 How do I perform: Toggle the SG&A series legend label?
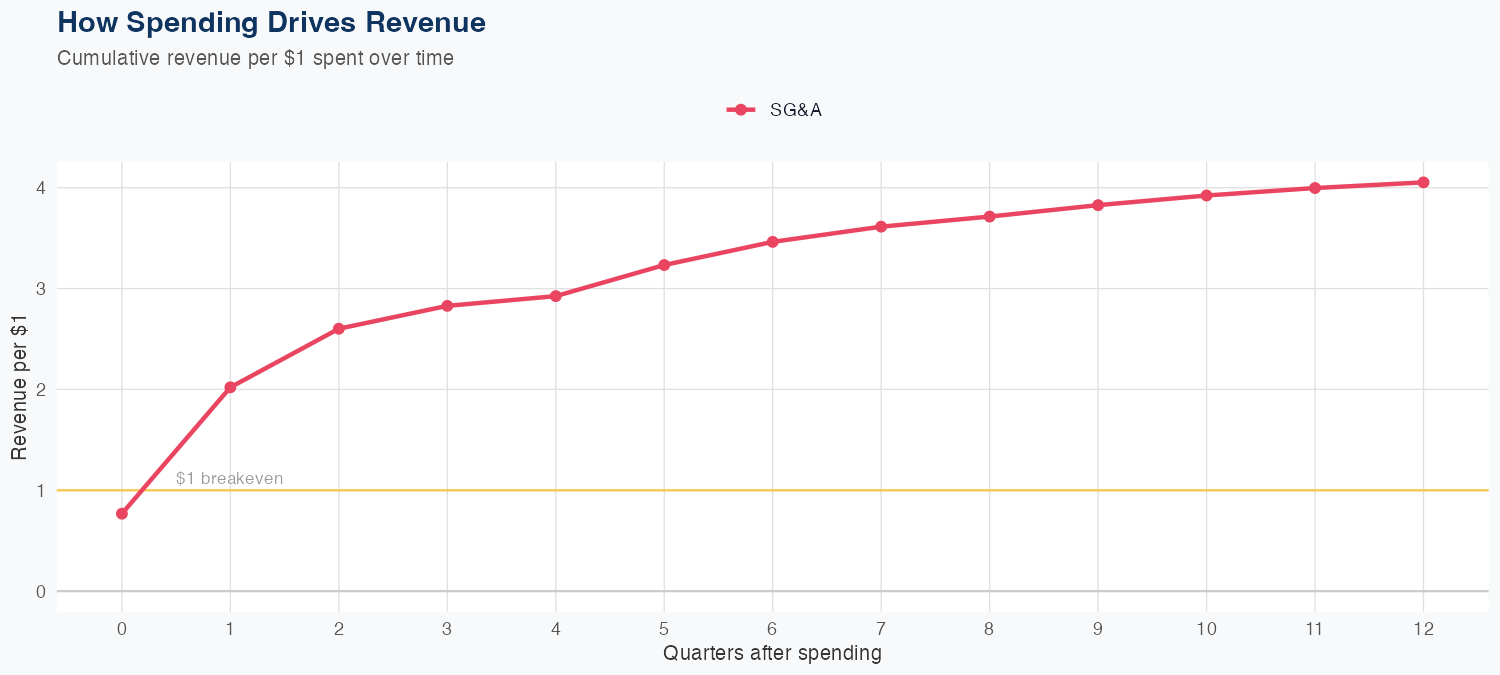795,110
